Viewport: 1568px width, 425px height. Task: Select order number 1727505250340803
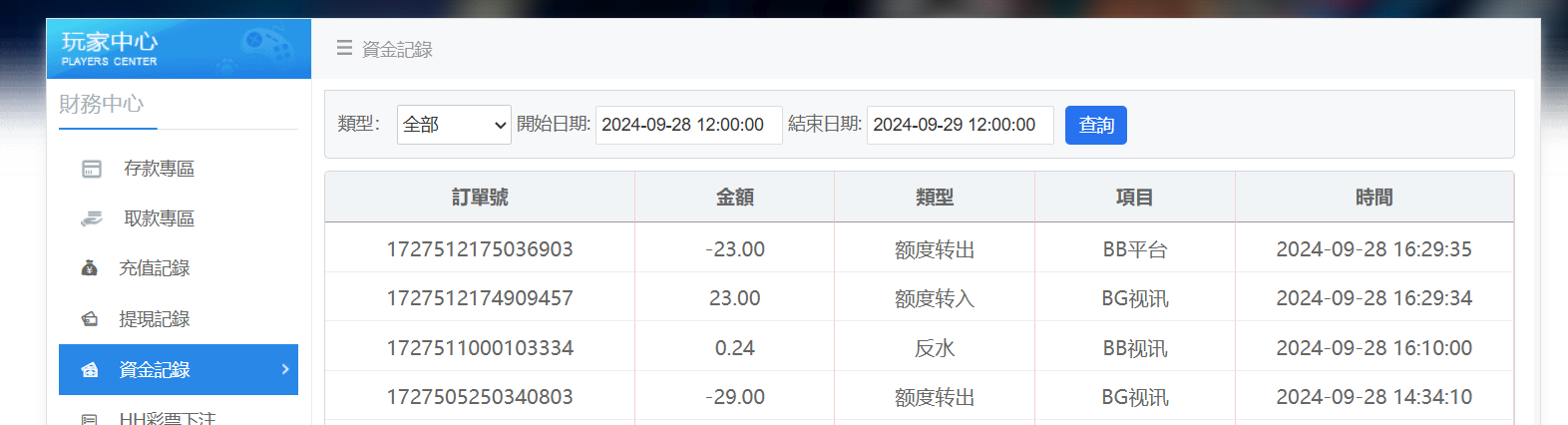(x=480, y=397)
